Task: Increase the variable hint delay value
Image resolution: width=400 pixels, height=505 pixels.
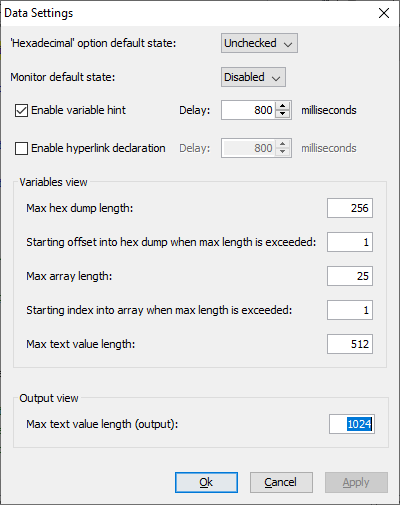Action: (283, 106)
